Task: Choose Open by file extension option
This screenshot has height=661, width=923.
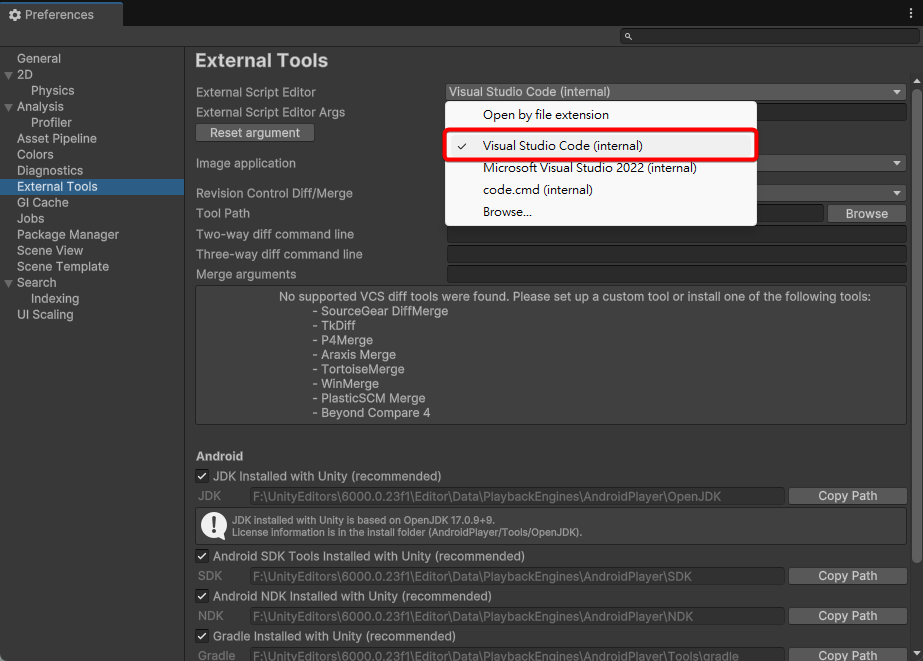Action: pos(545,115)
